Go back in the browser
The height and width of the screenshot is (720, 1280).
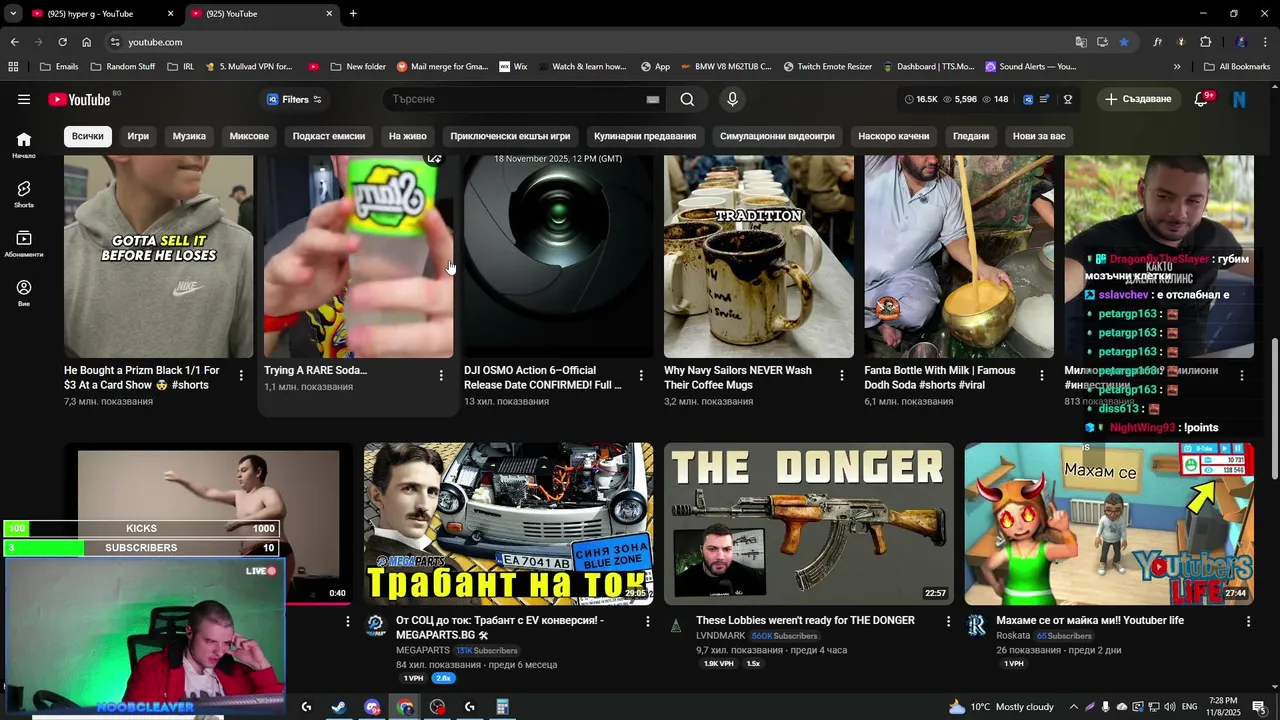tap(14, 42)
